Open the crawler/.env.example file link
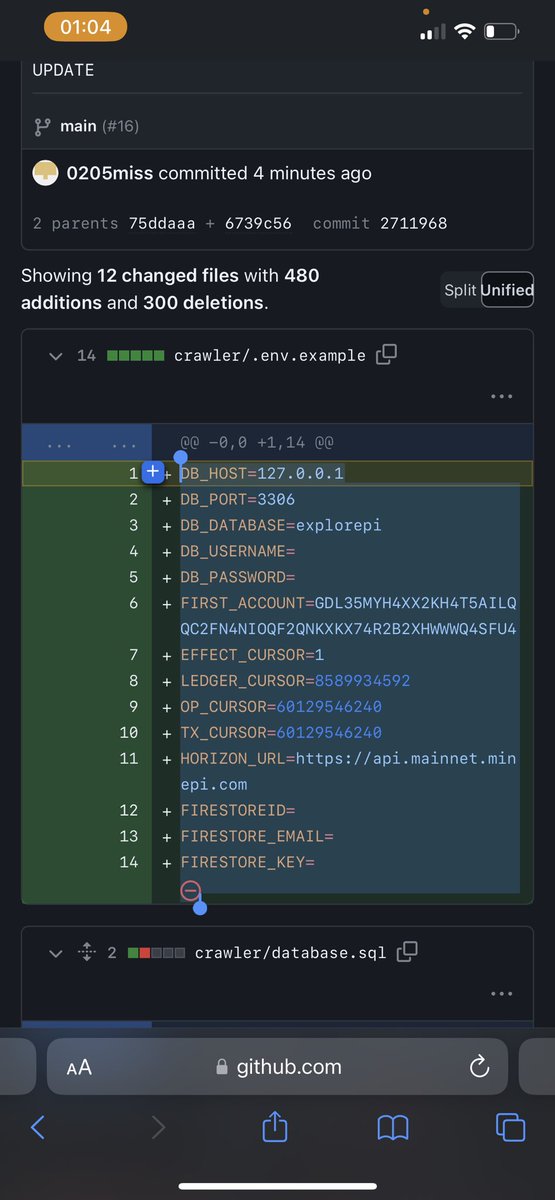Image resolution: width=555 pixels, height=1200 pixels. coord(270,355)
